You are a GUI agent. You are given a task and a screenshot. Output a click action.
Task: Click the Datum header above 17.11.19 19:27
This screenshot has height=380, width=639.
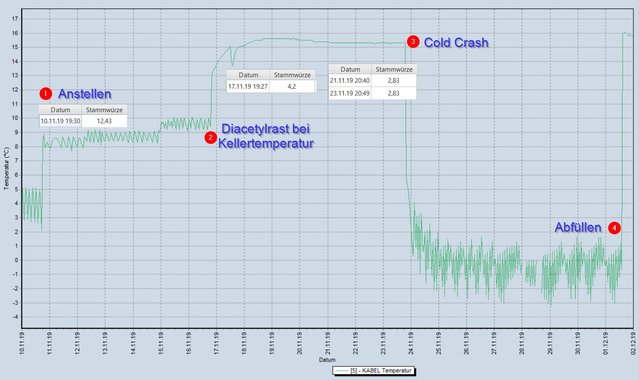tap(248, 75)
